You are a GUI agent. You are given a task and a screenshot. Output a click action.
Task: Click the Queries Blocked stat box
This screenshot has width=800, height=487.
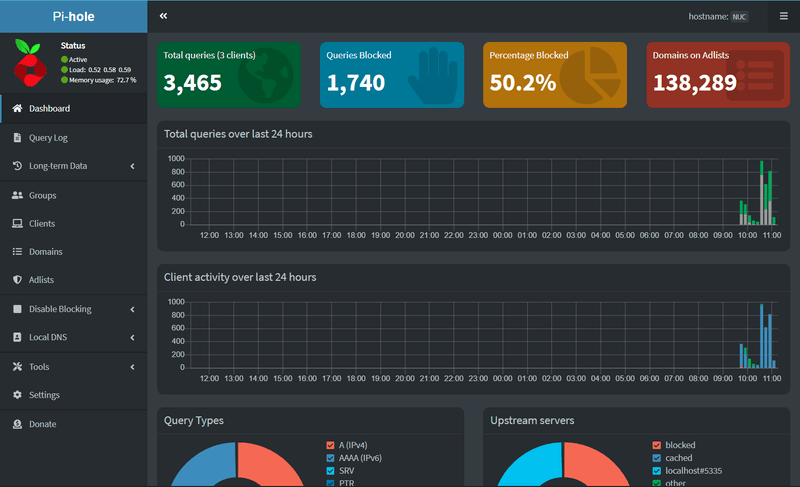pos(392,75)
